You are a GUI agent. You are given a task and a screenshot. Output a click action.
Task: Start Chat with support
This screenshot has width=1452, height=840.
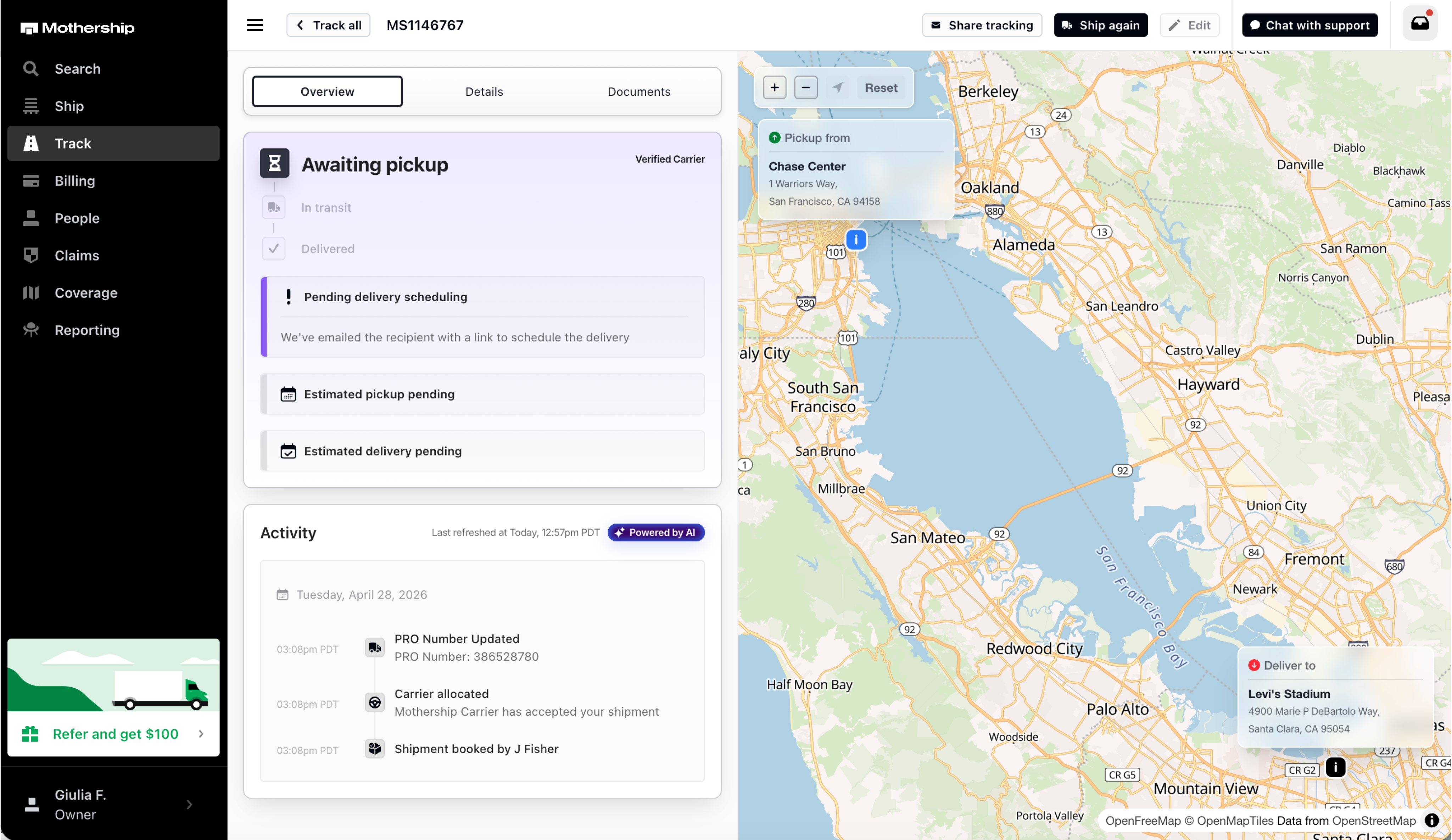pos(1310,25)
